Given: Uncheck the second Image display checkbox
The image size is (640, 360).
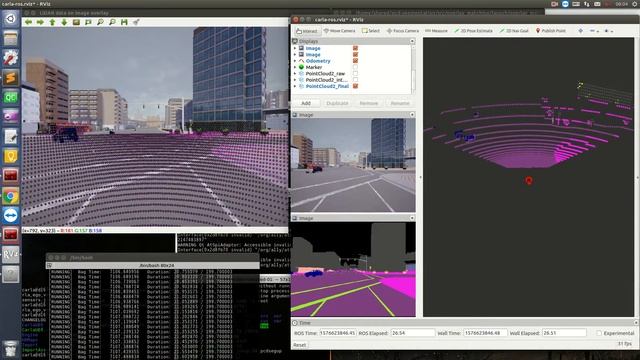Looking at the screenshot, I should click(x=355, y=54).
